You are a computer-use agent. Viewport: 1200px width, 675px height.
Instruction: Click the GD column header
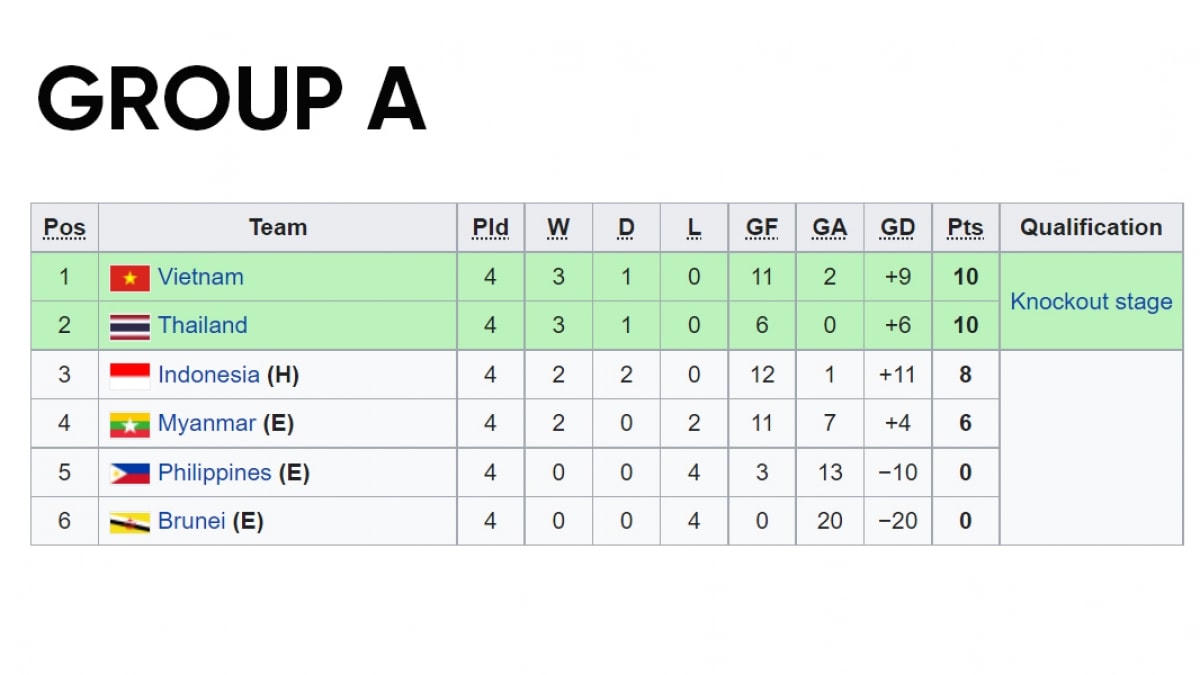pyautogui.click(x=897, y=228)
